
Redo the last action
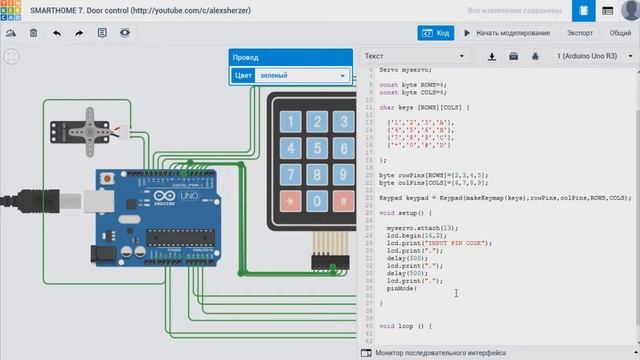click(79, 33)
